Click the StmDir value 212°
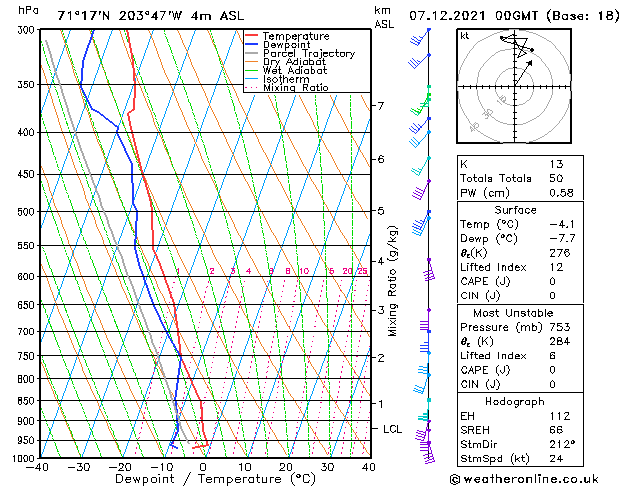629x486 pixels. pyautogui.click(x=562, y=445)
